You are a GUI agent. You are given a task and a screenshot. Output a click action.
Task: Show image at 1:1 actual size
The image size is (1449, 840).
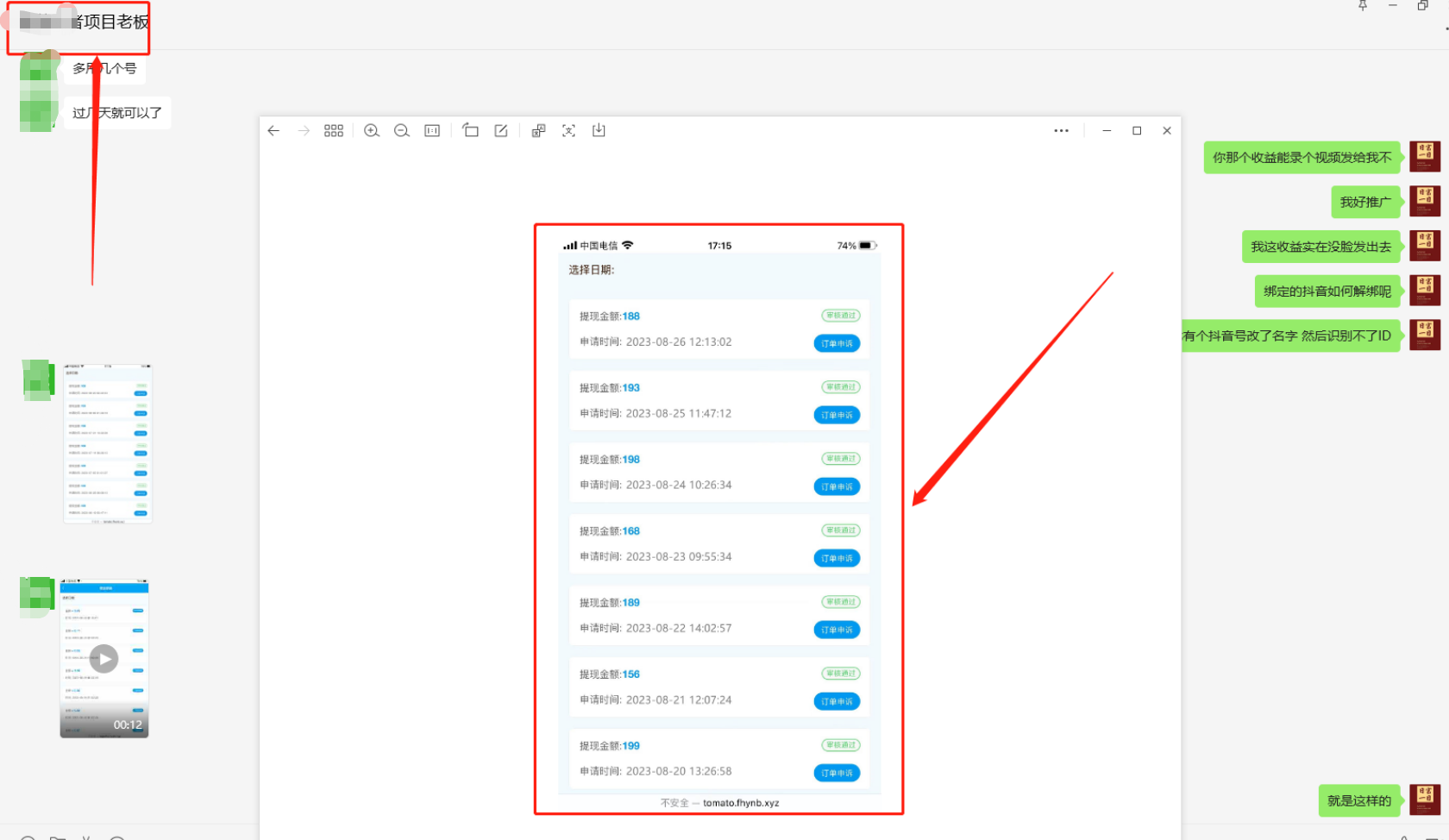[x=432, y=131]
